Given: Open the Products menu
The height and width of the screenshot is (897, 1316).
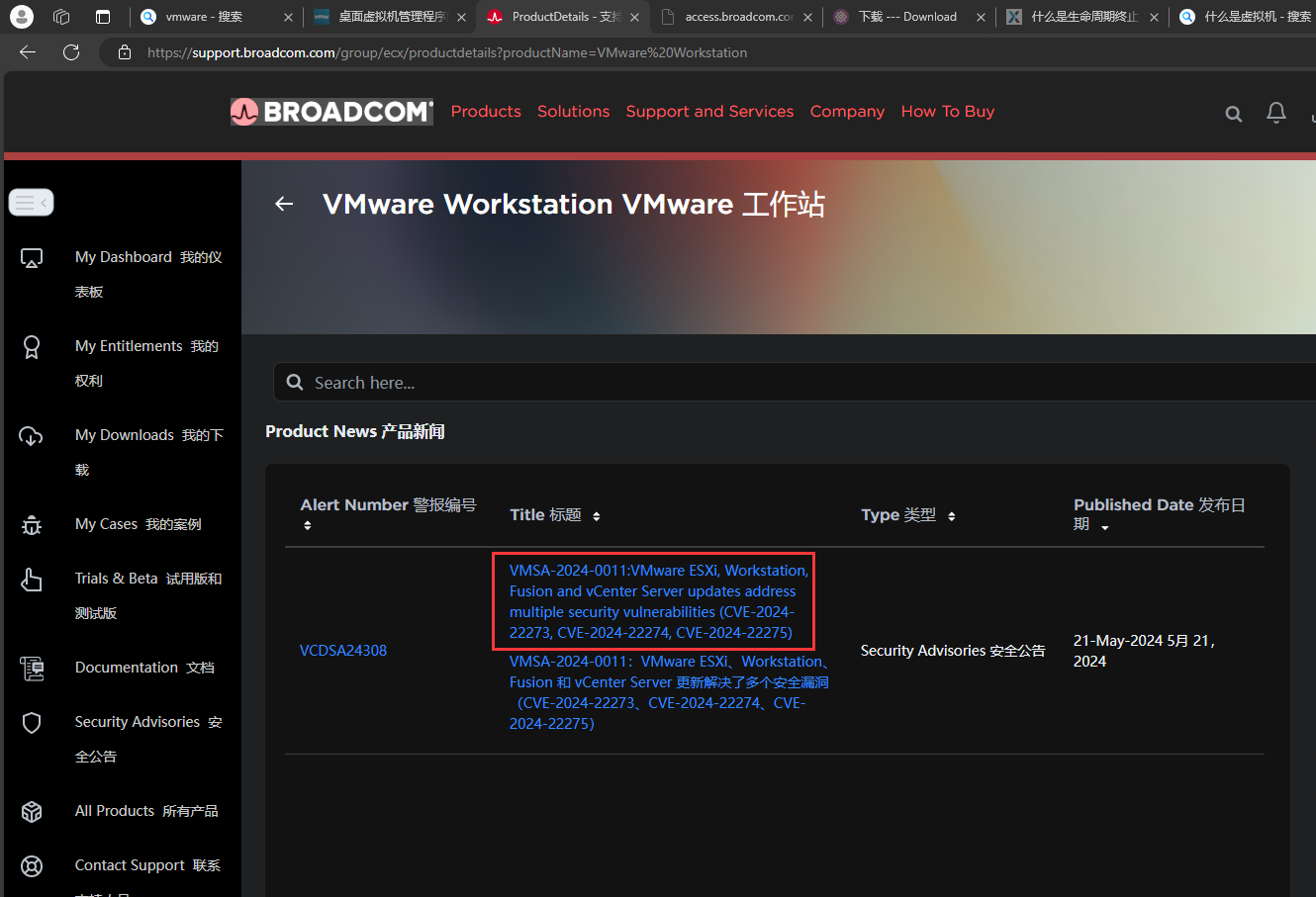Looking at the screenshot, I should pyautogui.click(x=486, y=112).
